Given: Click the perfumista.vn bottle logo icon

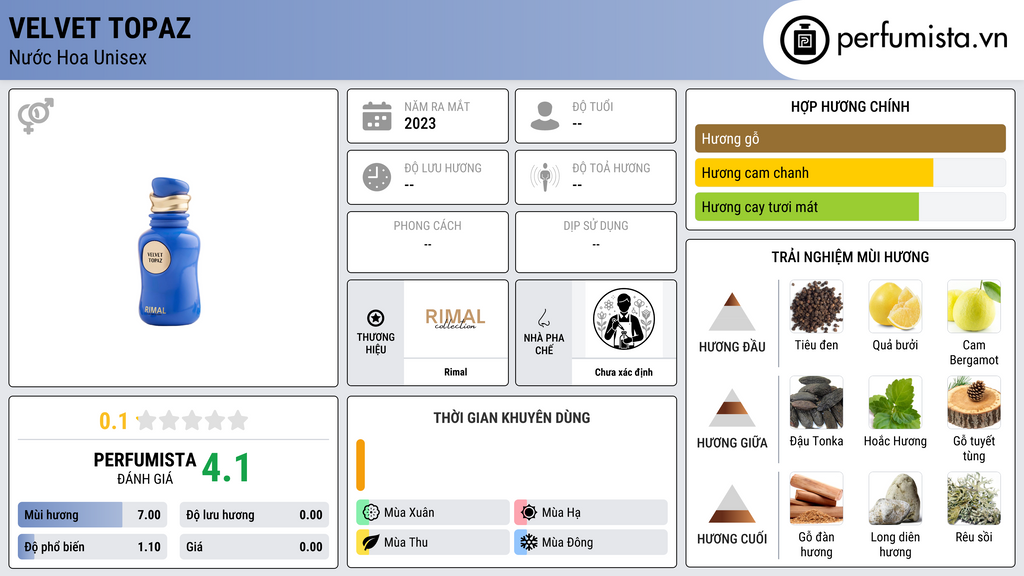Looking at the screenshot, I should point(804,40).
